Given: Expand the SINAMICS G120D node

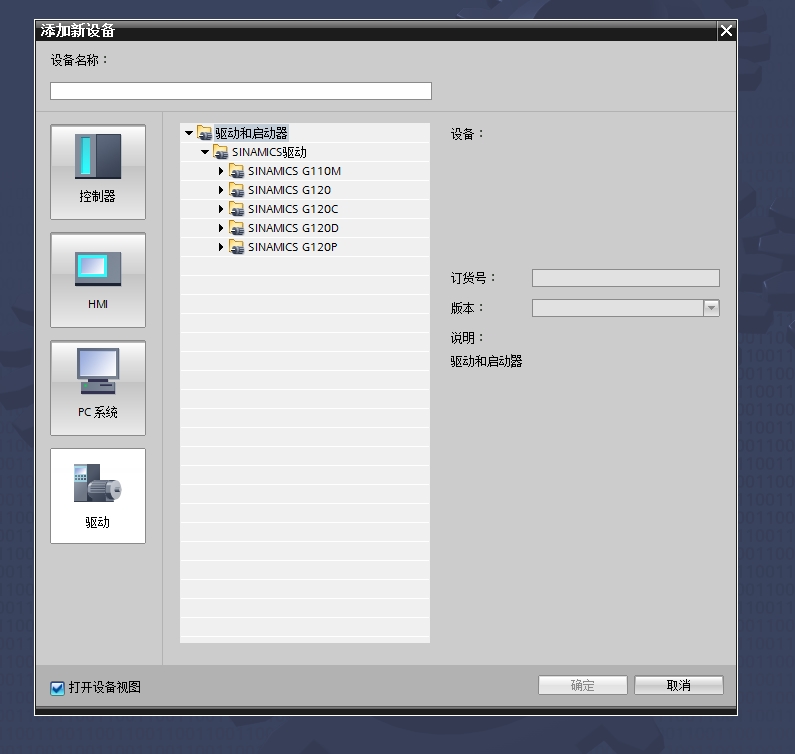Looking at the screenshot, I should (221, 228).
